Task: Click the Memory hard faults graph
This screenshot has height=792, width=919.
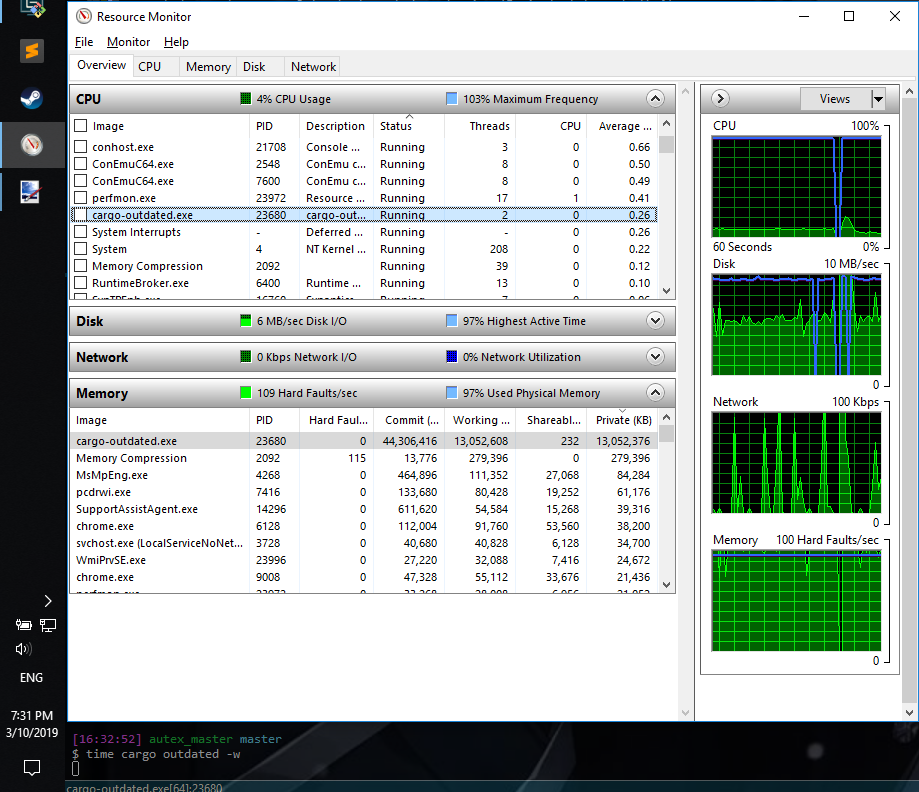Action: (796, 601)
